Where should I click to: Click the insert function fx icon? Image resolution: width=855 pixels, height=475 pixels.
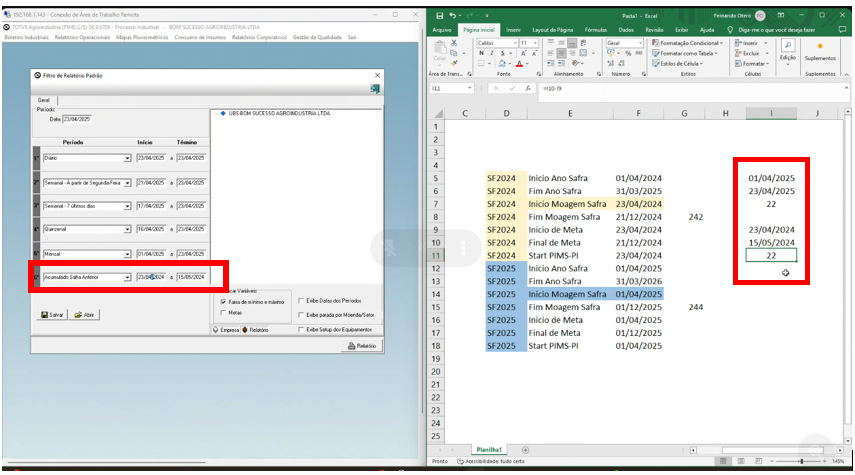coord(528,88)
